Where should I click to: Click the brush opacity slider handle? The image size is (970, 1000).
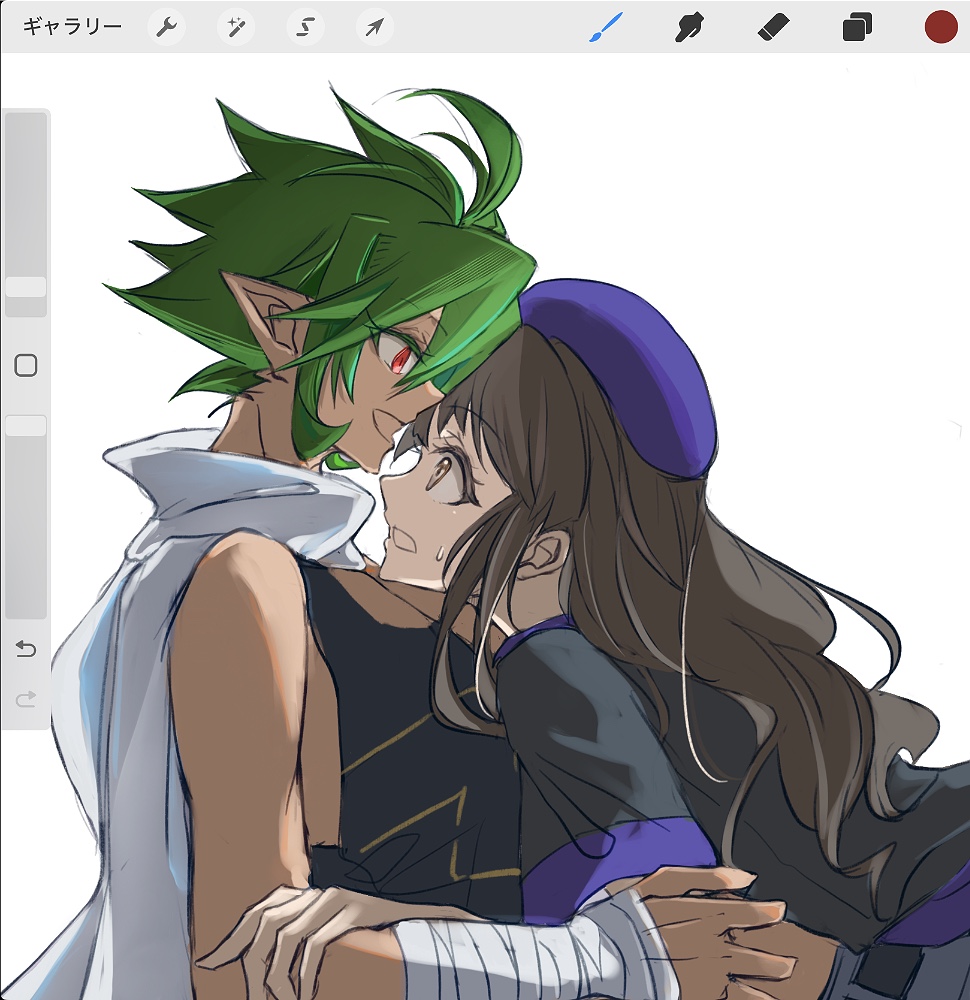tap(26, 426)
